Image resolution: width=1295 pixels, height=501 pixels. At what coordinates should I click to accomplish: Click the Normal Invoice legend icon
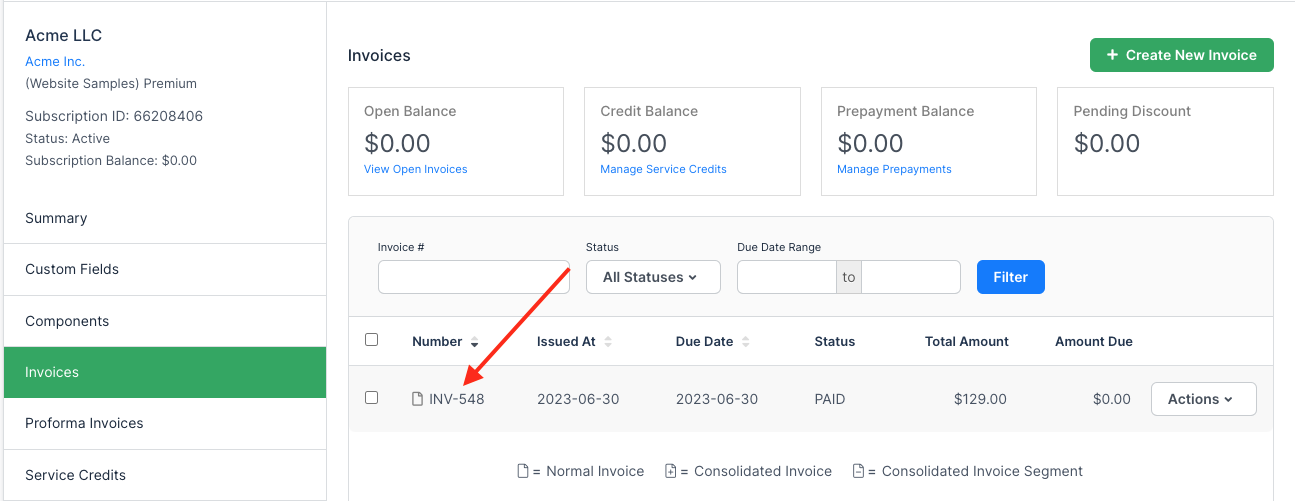tap(522, 471)
